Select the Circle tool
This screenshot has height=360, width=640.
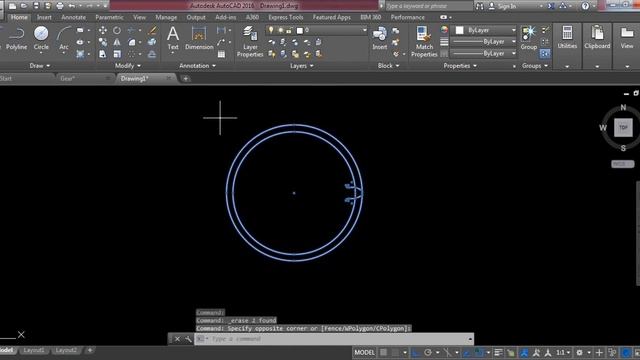[41, 39]
